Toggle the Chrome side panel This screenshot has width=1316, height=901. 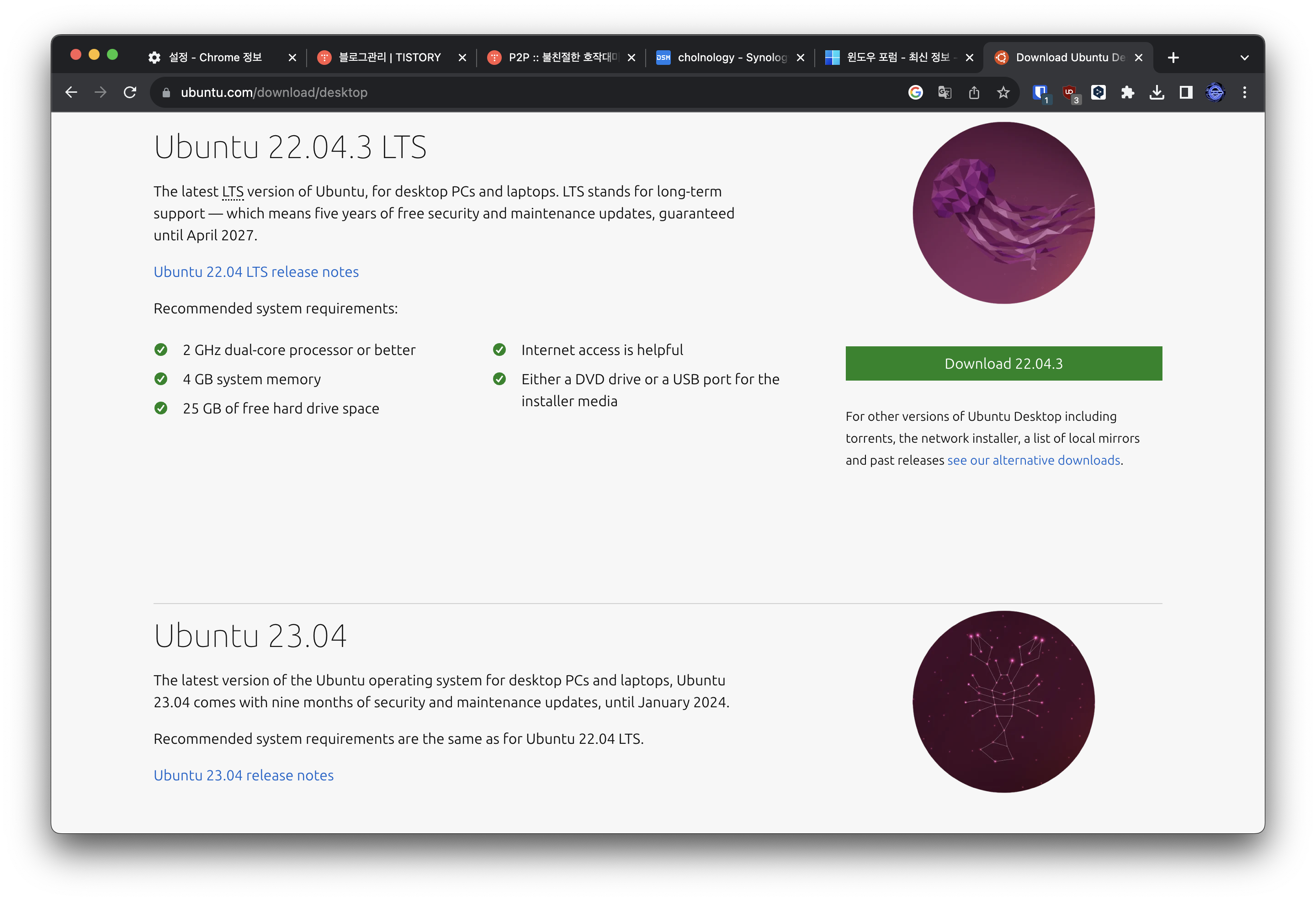1186,92
